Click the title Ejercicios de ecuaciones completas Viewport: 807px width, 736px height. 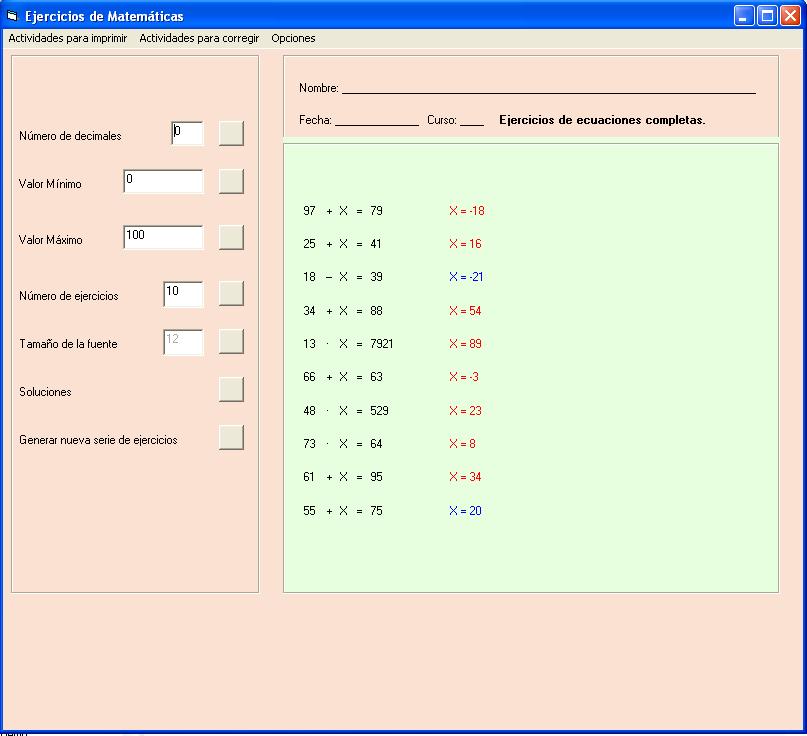(602, 120)
